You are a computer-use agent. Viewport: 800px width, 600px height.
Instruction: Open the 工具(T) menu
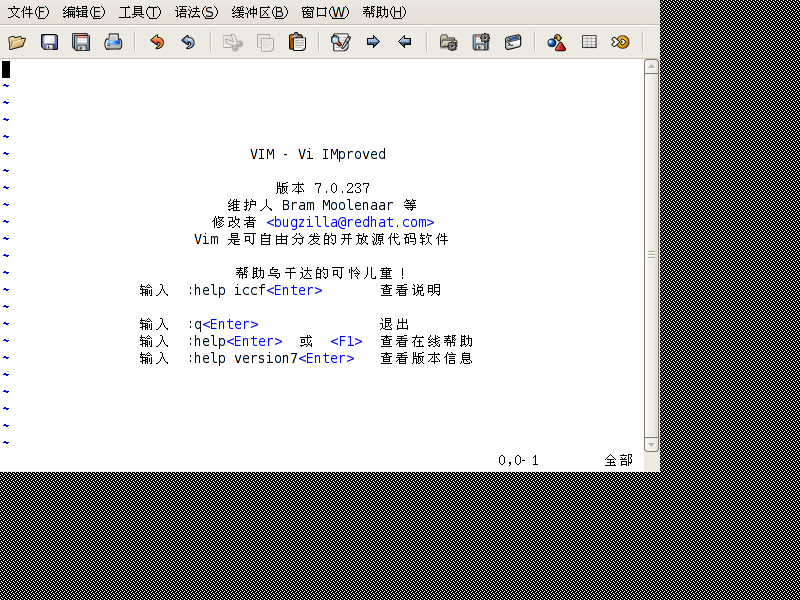(x=139, y=12)
